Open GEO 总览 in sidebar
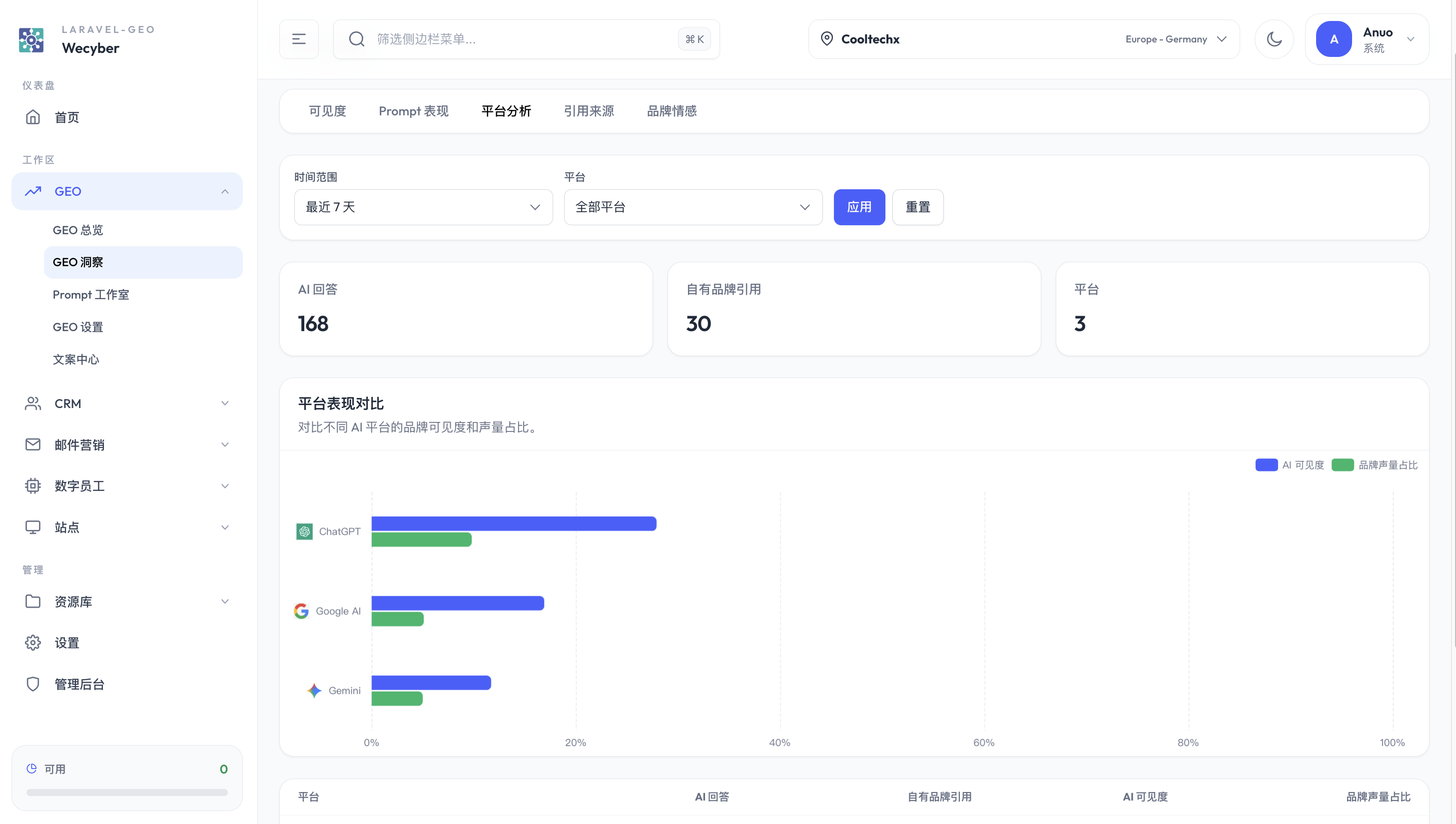The height and width of the screenshot is (824, 1456). click(143, 230)
